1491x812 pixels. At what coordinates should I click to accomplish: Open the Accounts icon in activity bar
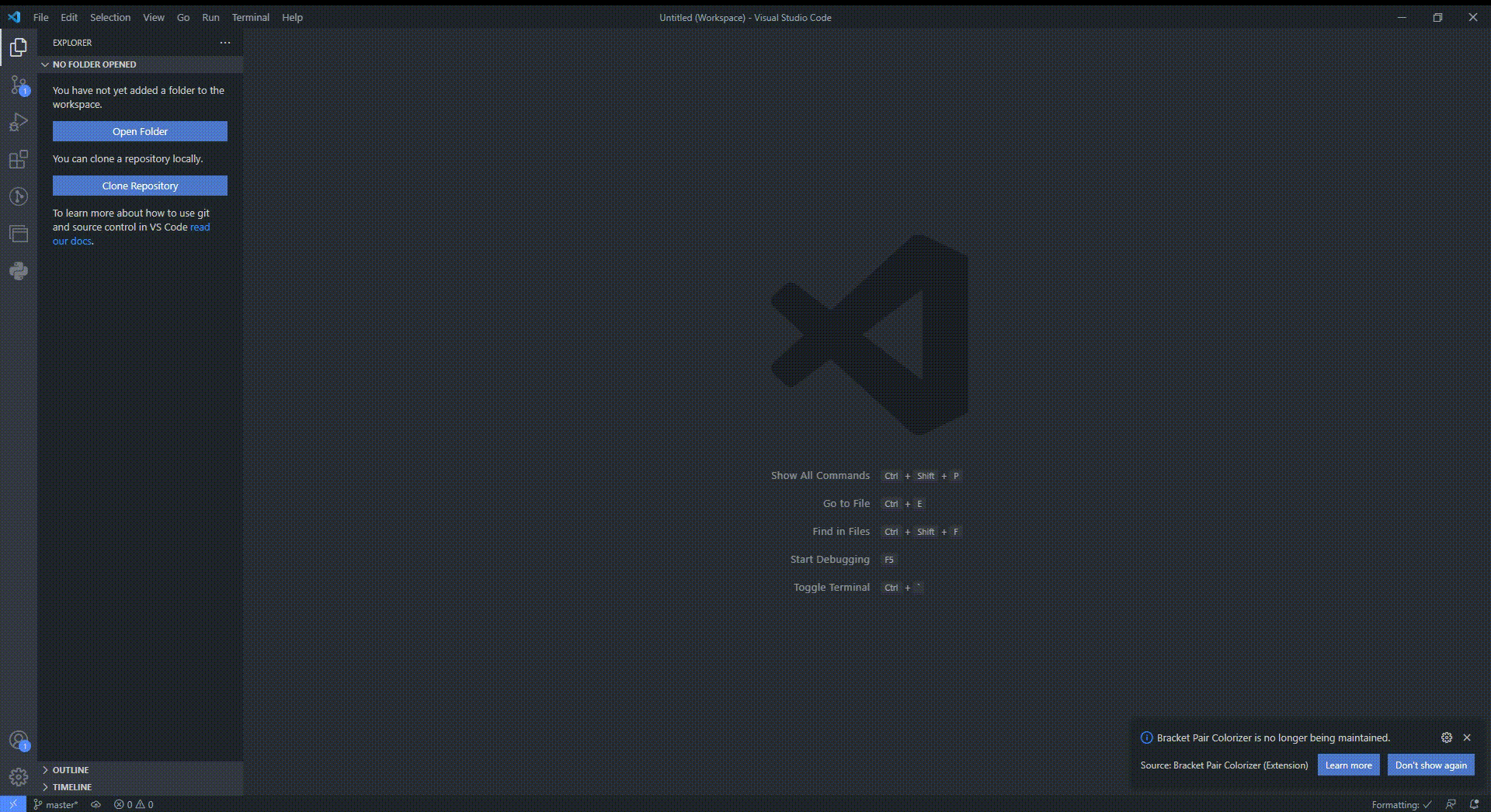(19, 739)
